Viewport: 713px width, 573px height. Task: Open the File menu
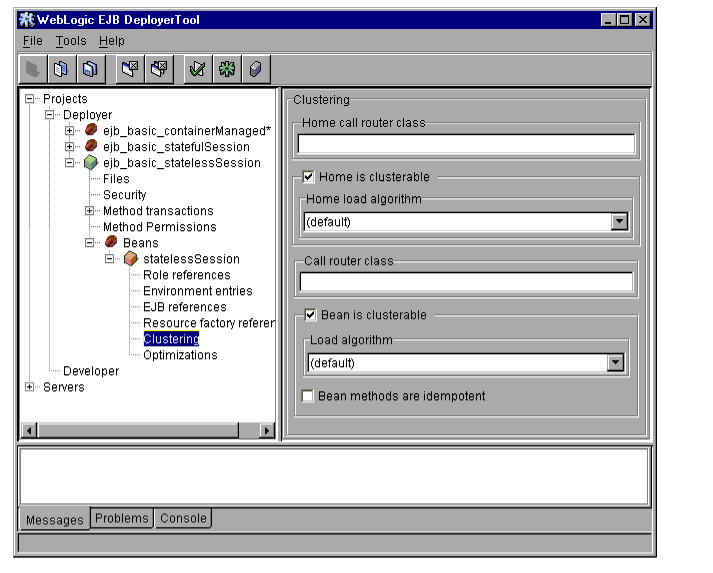pos(33,41)
